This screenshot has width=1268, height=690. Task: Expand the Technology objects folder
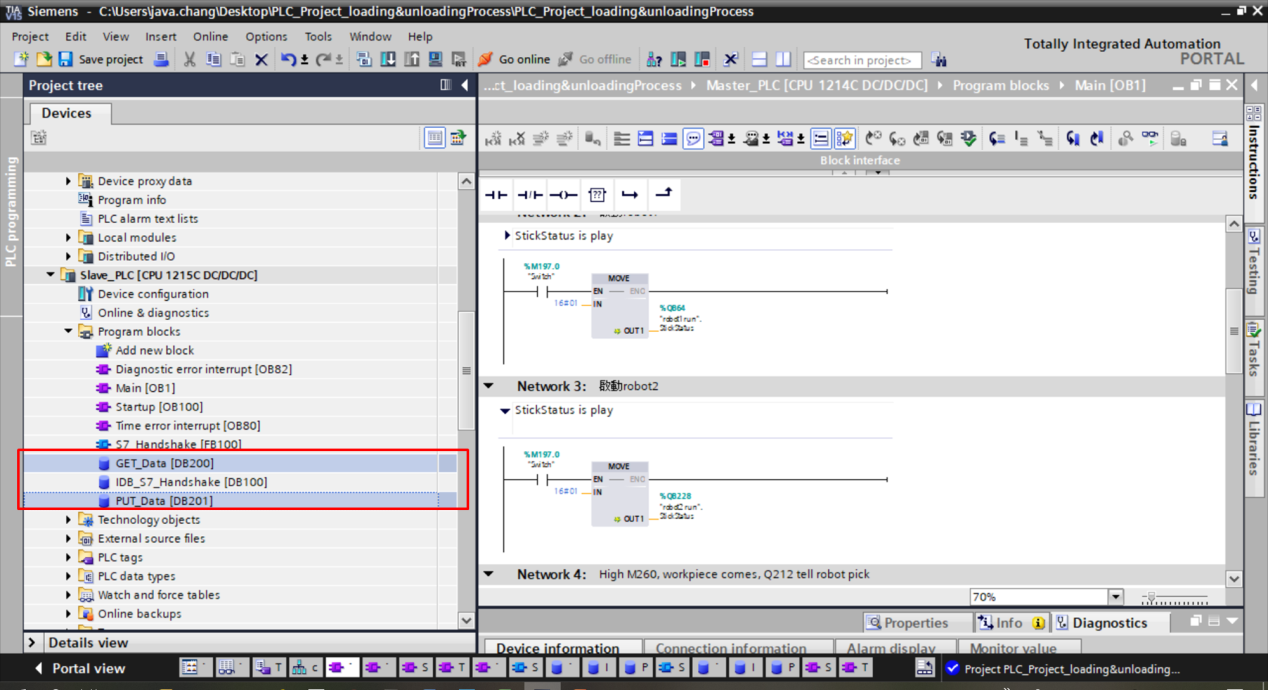68,520
